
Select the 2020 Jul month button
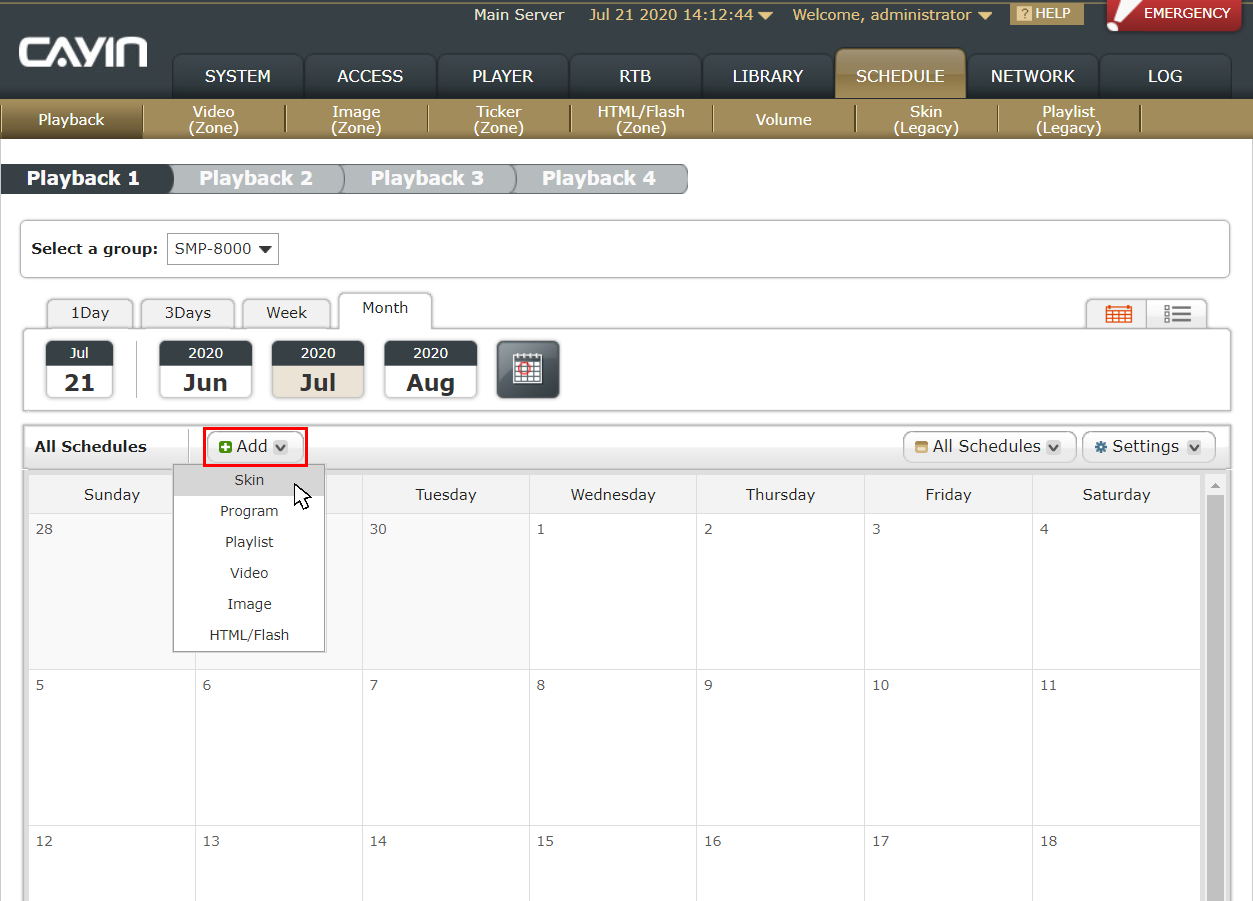pos(318,369)
